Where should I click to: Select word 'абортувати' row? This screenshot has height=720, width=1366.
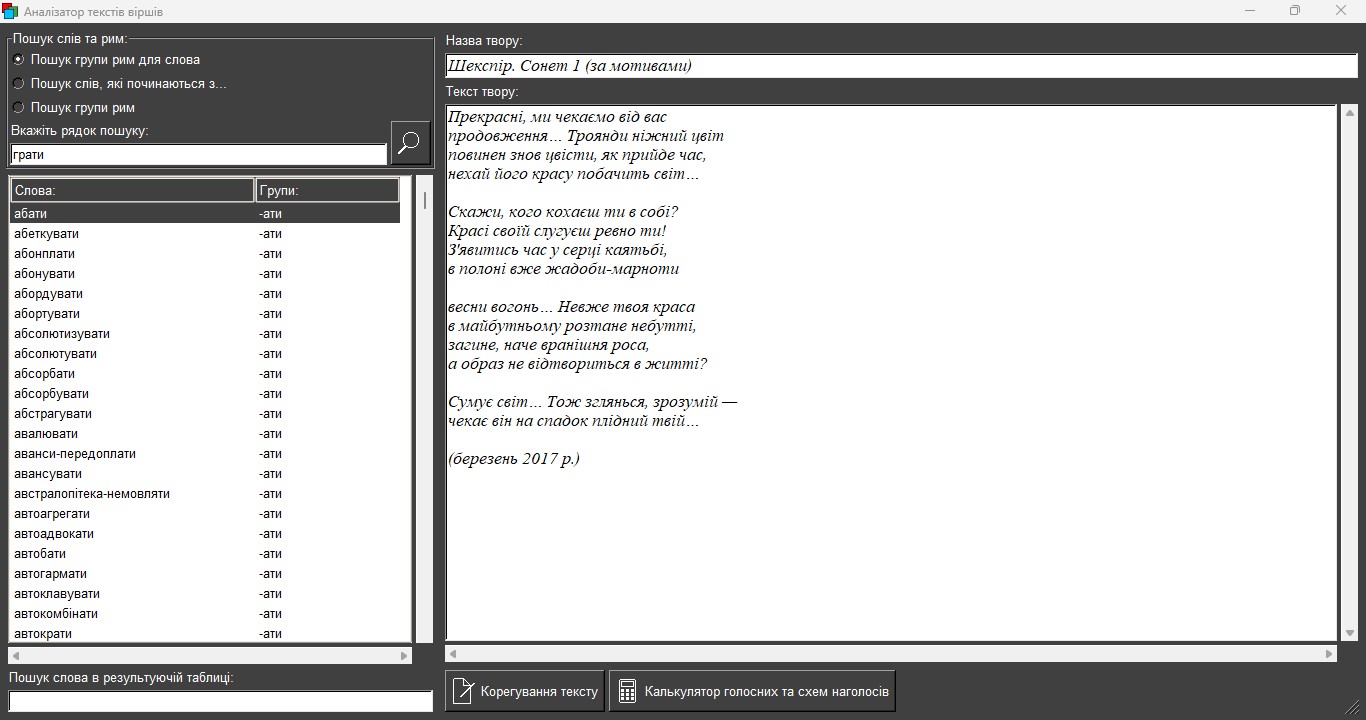click(205, 314)
